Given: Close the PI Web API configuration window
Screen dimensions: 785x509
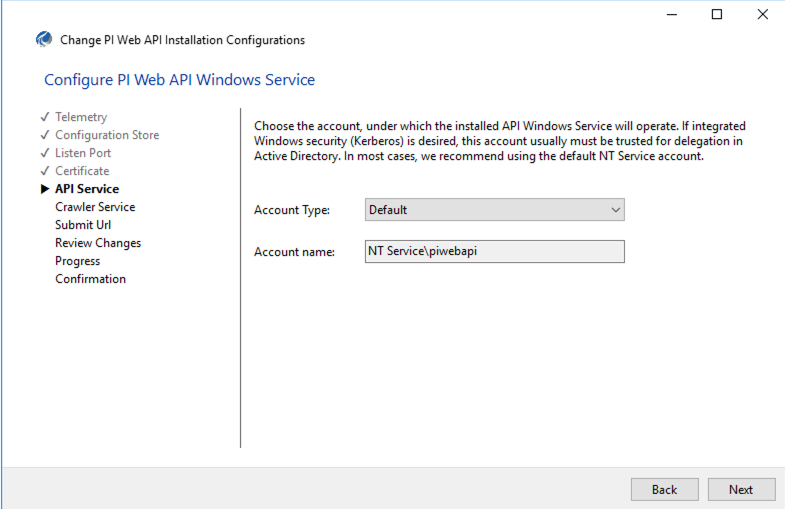Looking at the screenshot, I should [x=762, y=14].
